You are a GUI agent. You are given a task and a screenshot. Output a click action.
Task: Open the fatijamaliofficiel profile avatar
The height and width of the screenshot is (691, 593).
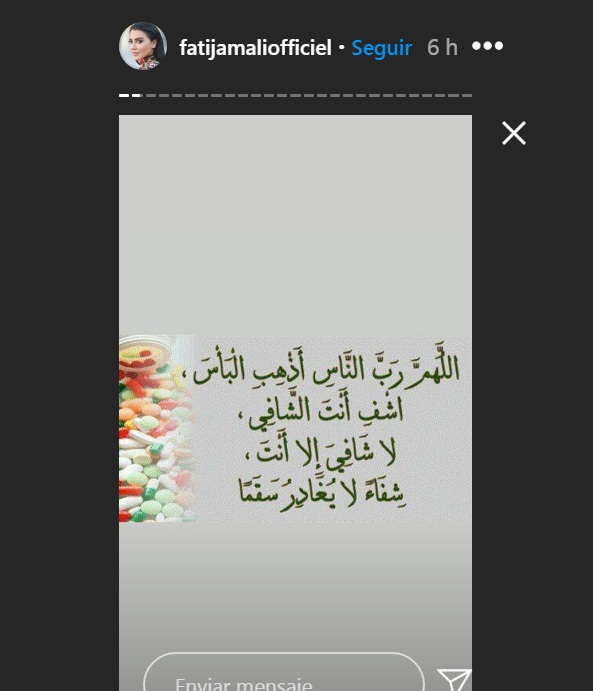coord(143,46)
